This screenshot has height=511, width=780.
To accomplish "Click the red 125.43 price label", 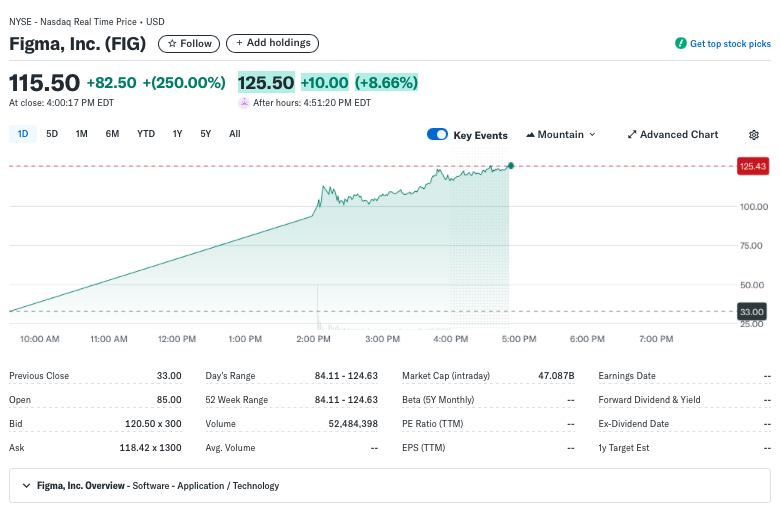I will coord(751,165).
